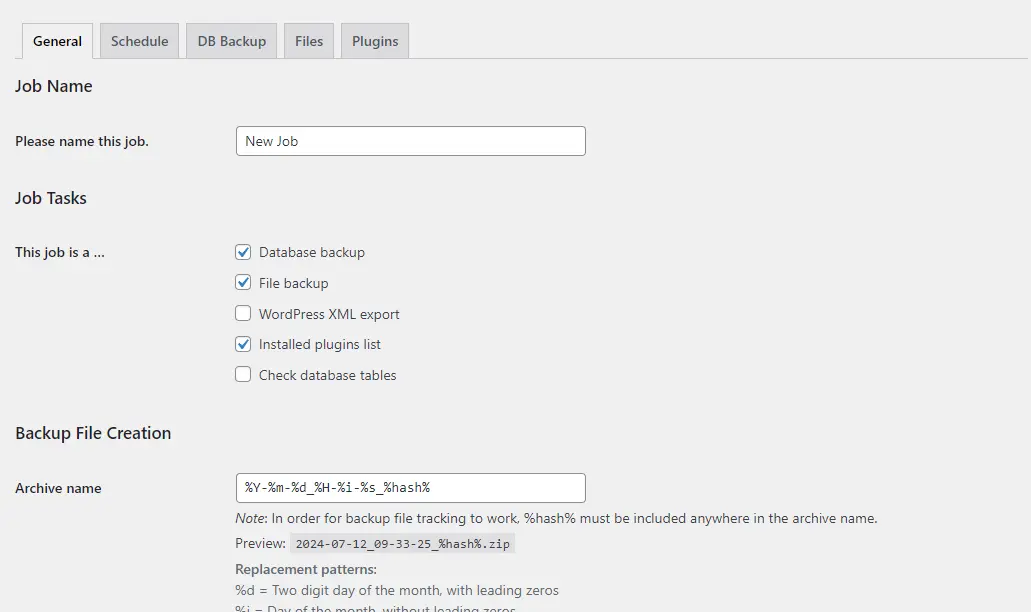
Task: Click the 'This job is a ...' label
Action: (x=60, y=252)
